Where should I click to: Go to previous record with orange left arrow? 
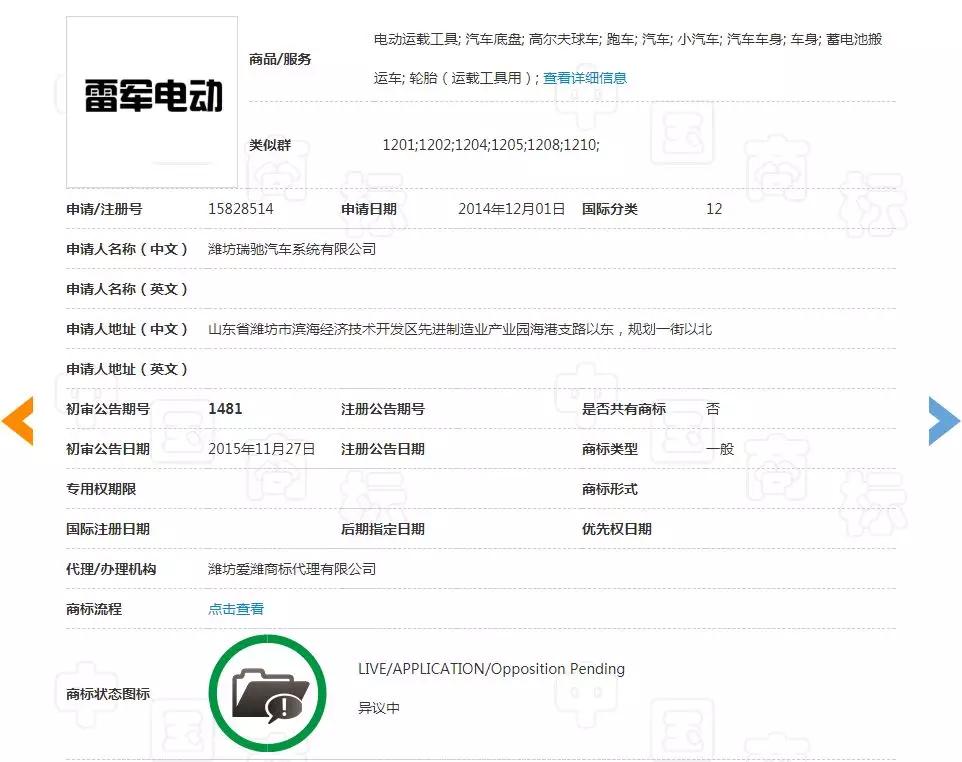tap(18, 420)
